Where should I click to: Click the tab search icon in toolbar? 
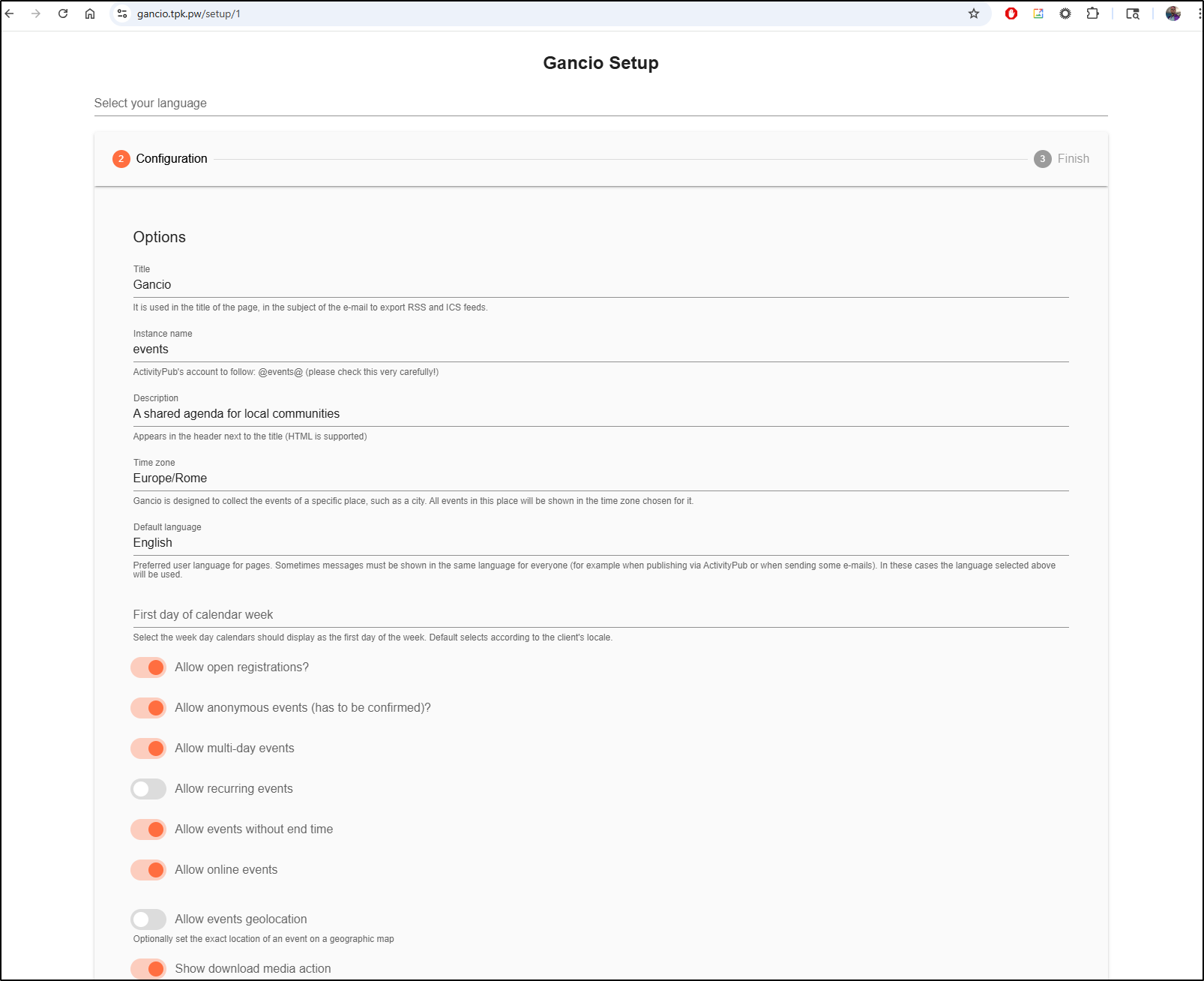[x=1133, y=13]
